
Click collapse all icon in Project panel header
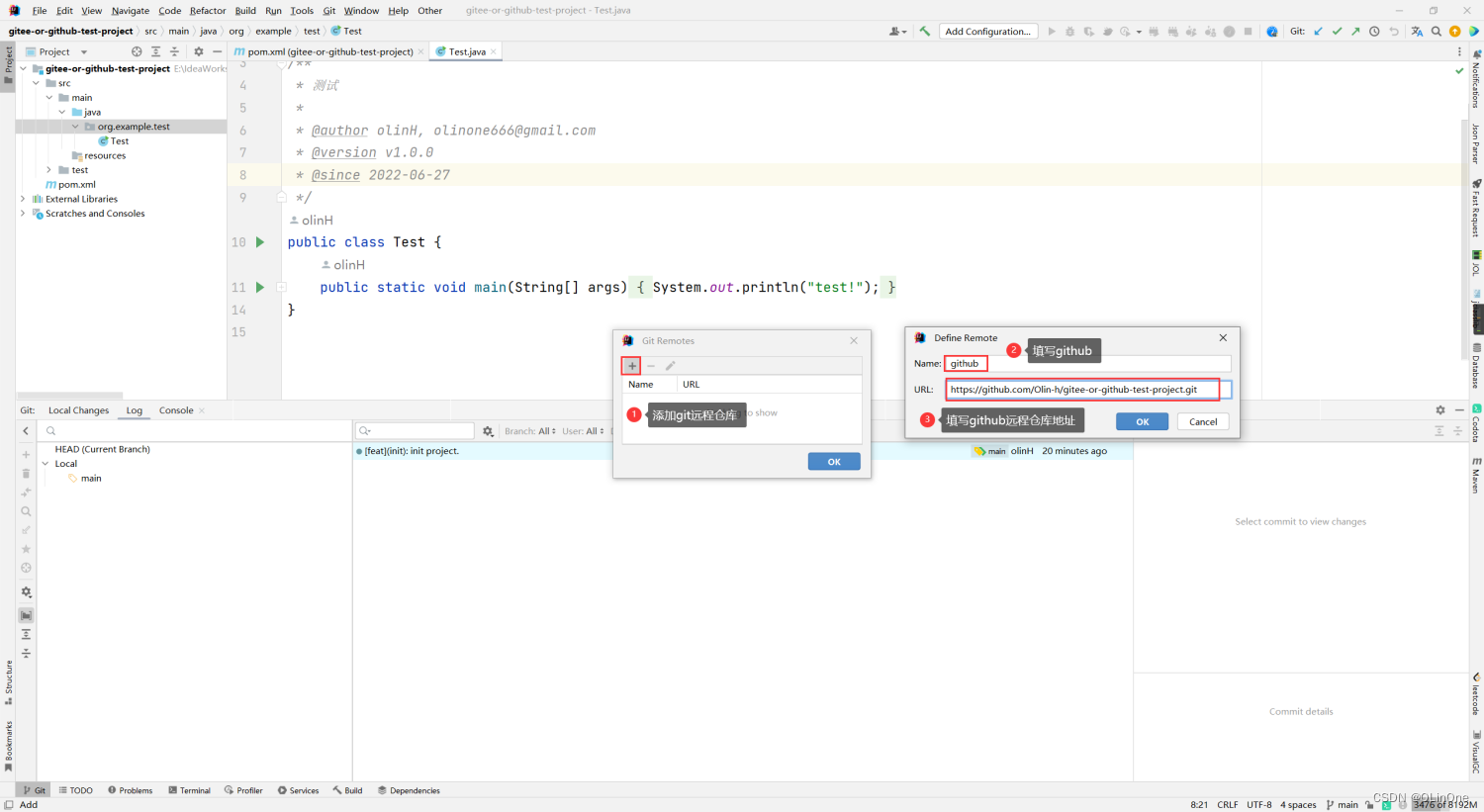[x=174, y=51]
